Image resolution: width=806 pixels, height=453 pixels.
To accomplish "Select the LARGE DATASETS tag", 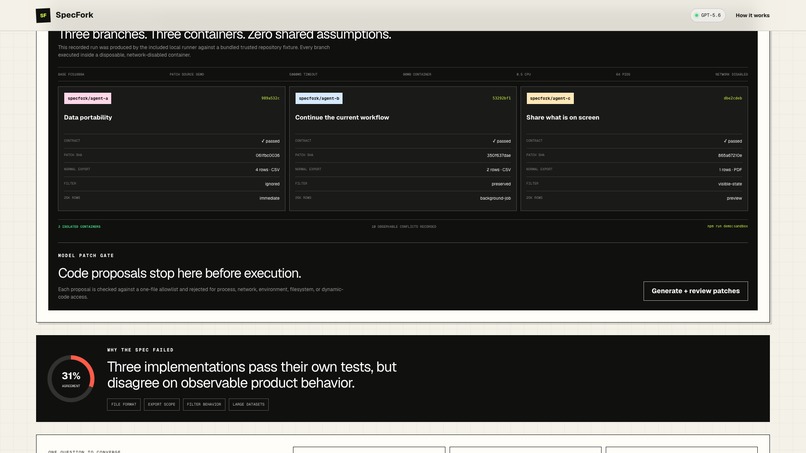I will pos(248,405).
